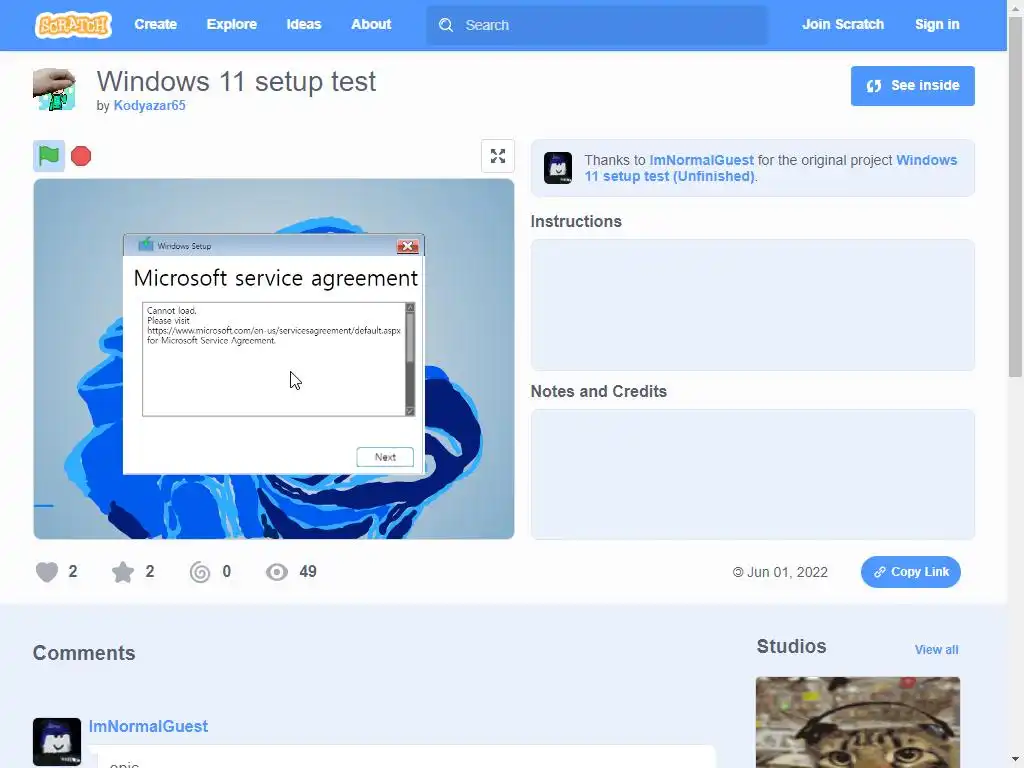Click ImNormalGuest avatar in remix credit box
Screen dimensions: 1024x768
click(x=558, y=168)
